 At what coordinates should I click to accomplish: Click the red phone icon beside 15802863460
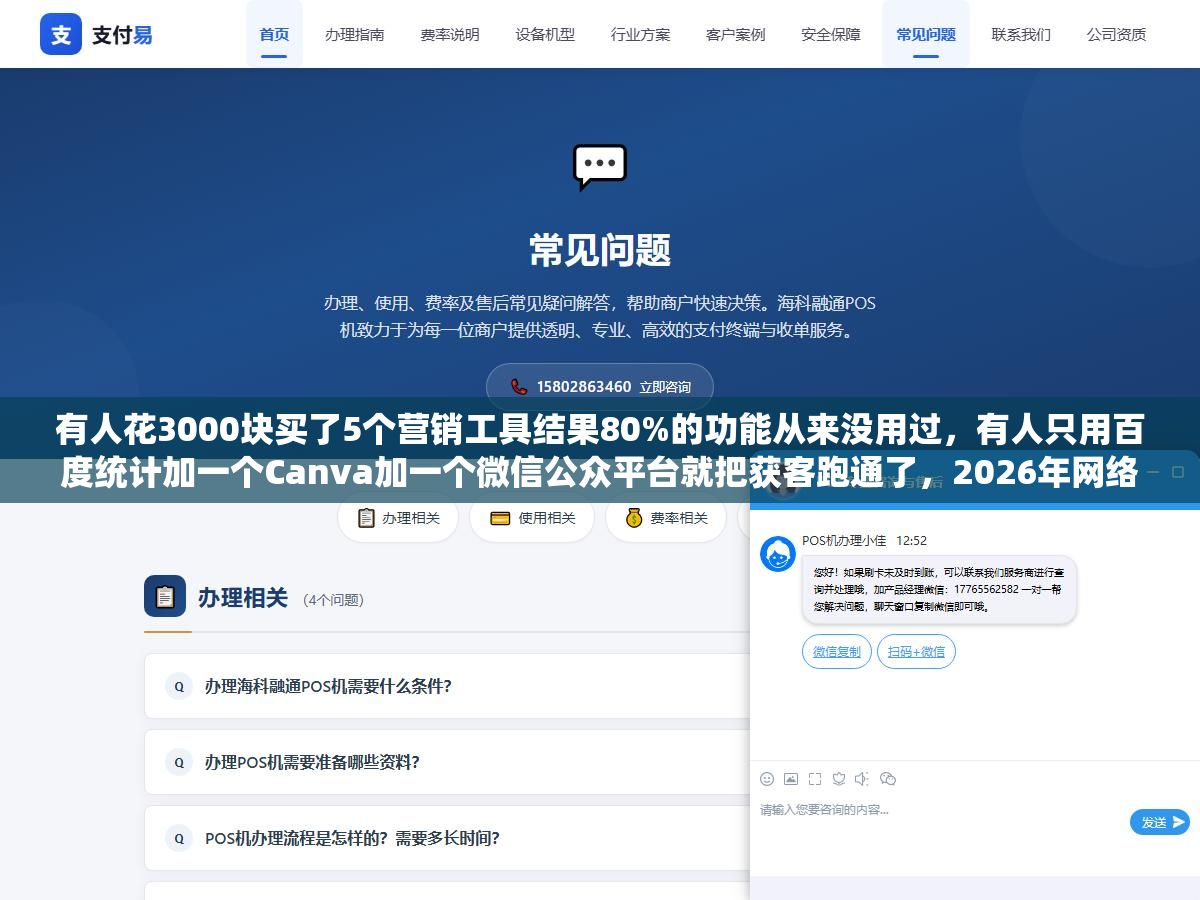point(518,387)
